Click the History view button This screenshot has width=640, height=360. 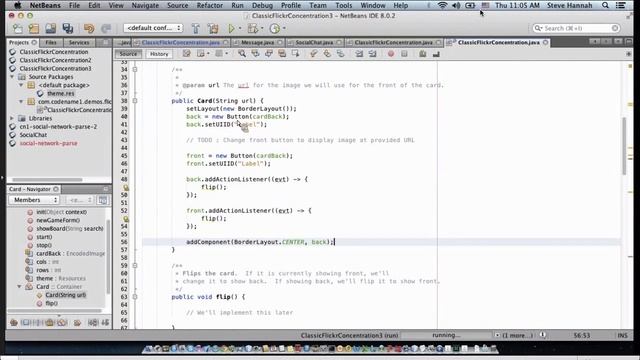[x=159, y=54]
